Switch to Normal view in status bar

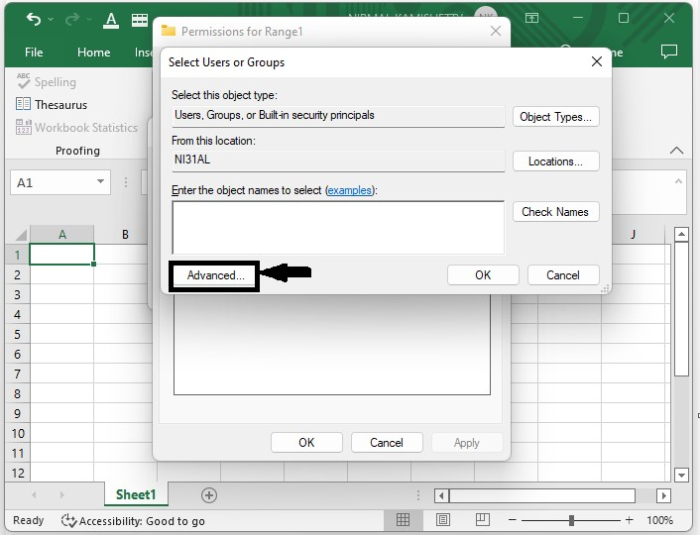403,520
